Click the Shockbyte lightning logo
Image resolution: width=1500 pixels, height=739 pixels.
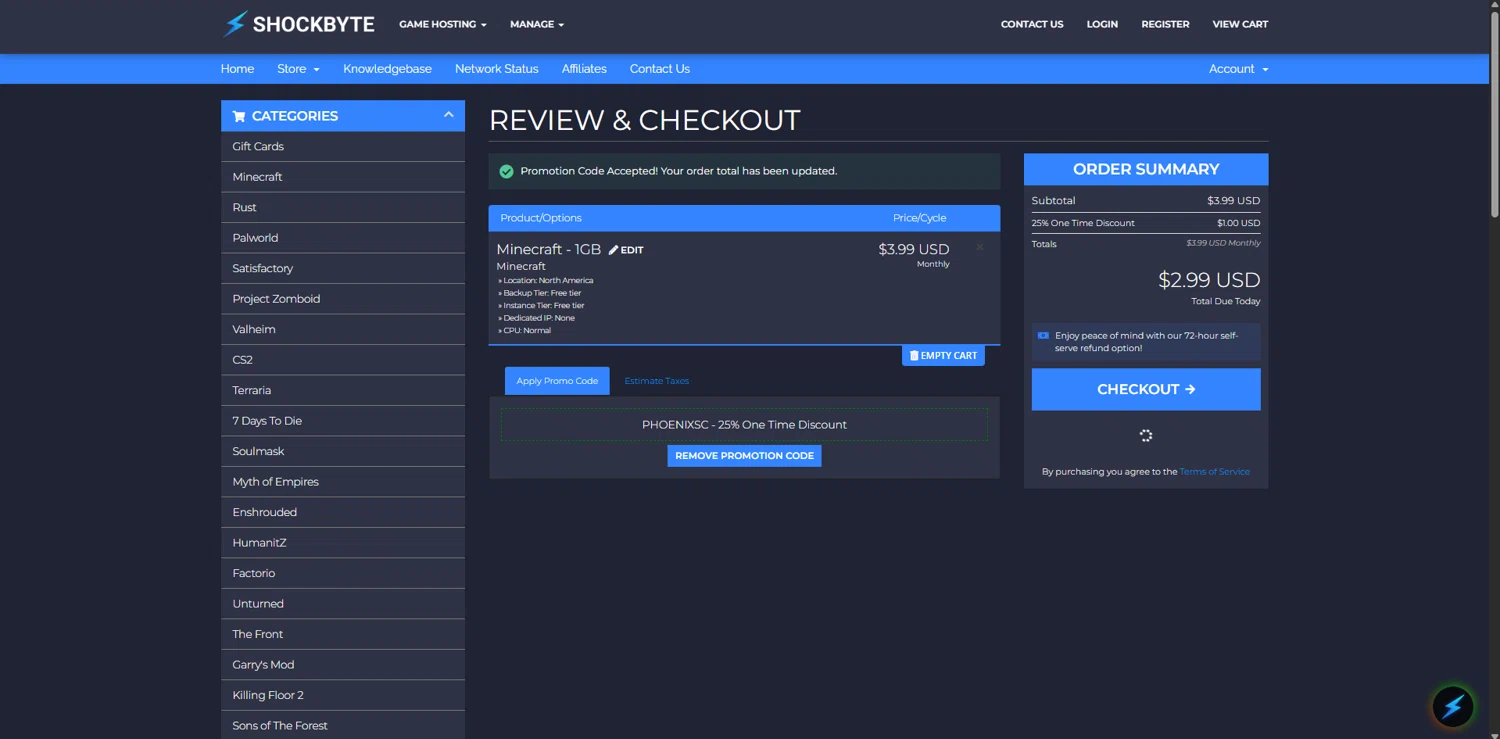tap(298, 24)
